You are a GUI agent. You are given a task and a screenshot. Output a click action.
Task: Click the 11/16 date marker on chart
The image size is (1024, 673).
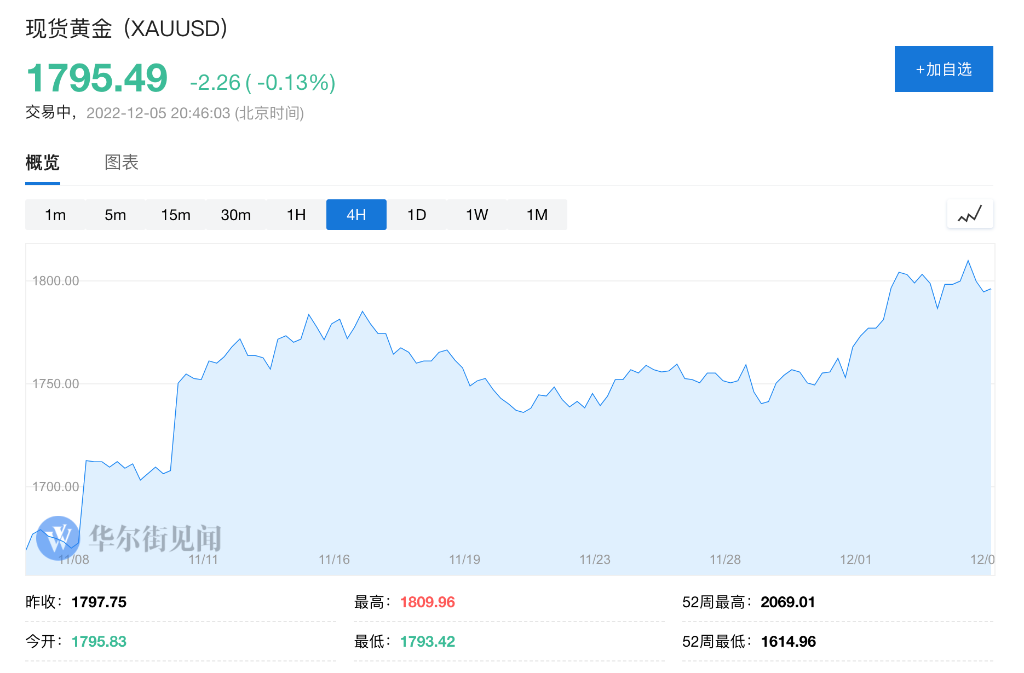click(x=334, y=560)
